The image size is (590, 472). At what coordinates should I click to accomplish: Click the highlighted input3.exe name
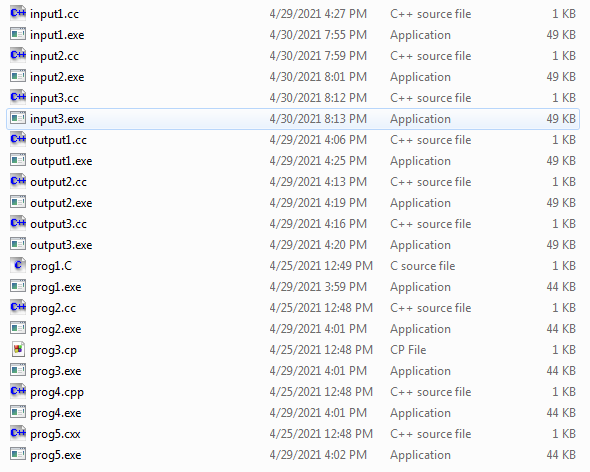(x=57, y=119)
